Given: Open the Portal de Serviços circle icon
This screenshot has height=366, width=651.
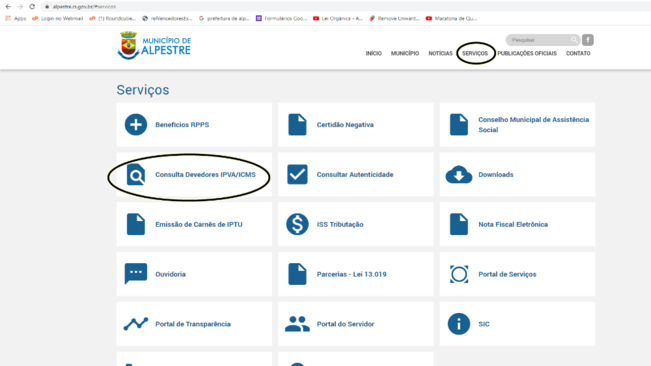Looking at the screenshot, I should click(459, 274).
